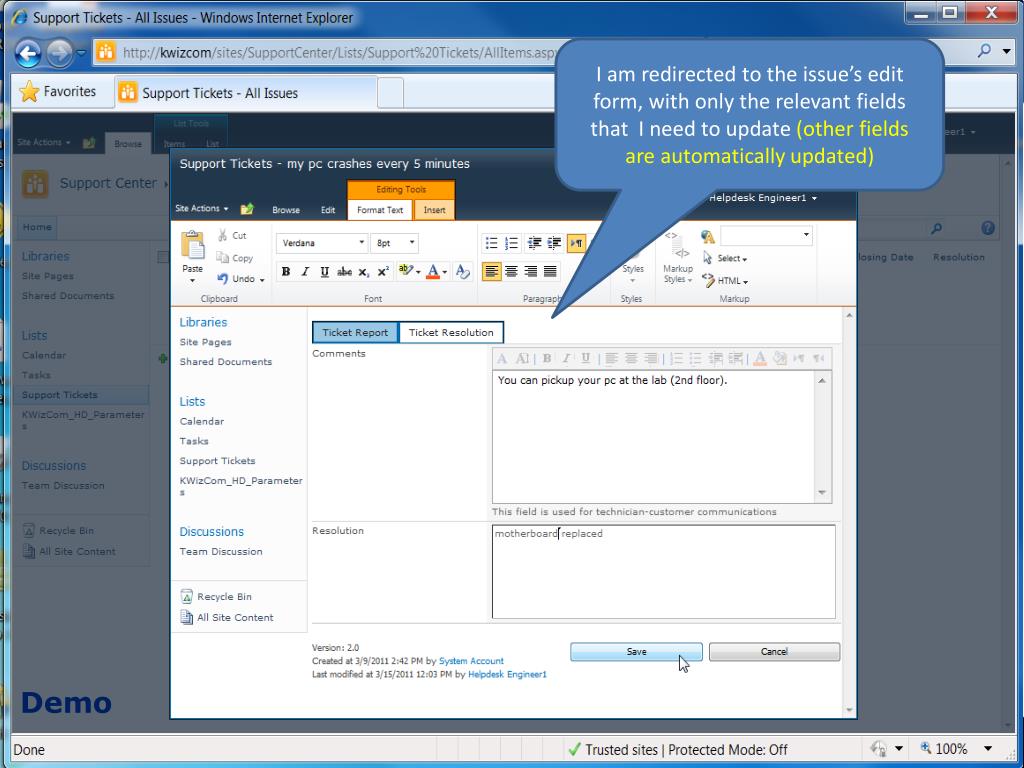This screenshot has width=1024, height=768.
Task: Open the 100% zoom level dropdown in the status bar
Action: coord(987,748)
